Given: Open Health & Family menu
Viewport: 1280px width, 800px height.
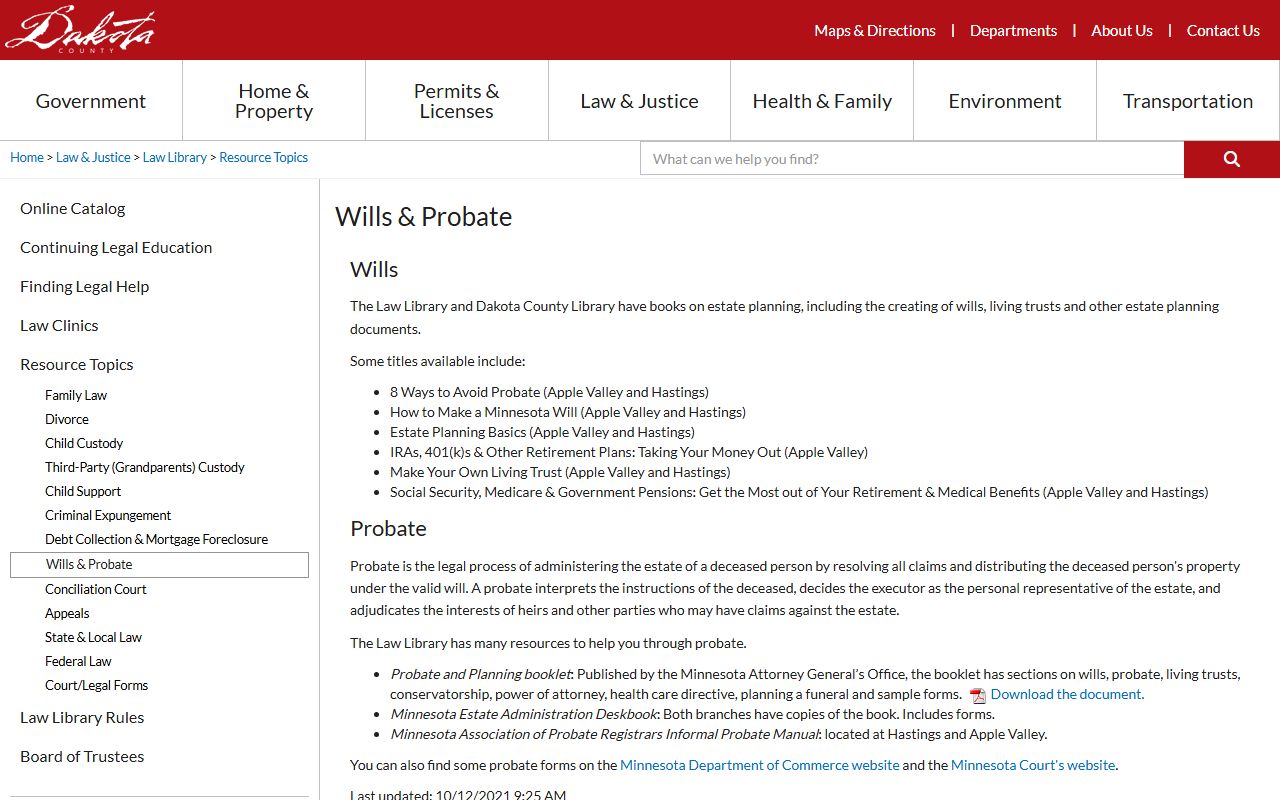Looking at the screenshot, I should click(822, 101).
